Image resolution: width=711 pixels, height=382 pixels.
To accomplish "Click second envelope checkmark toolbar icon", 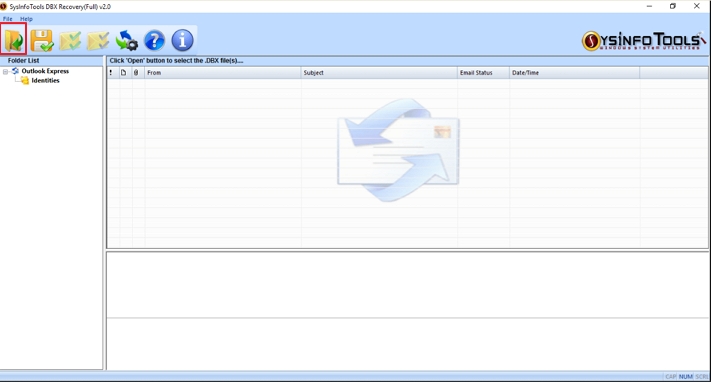I will tap(98, 40).
